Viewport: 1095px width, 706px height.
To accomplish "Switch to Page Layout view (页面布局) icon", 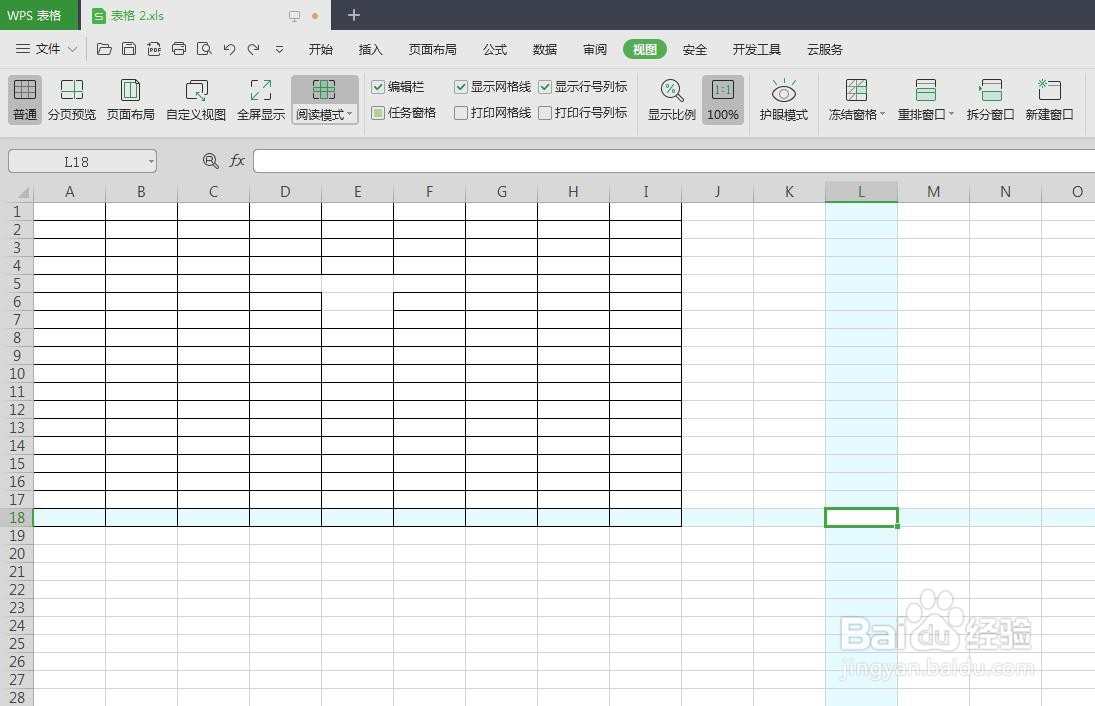I will click(x=131, y=90).
